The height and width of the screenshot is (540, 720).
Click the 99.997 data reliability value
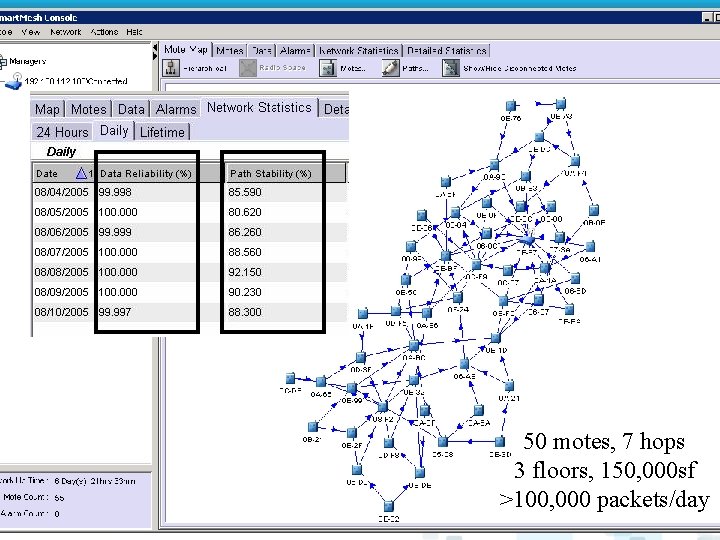pos(115,312)
